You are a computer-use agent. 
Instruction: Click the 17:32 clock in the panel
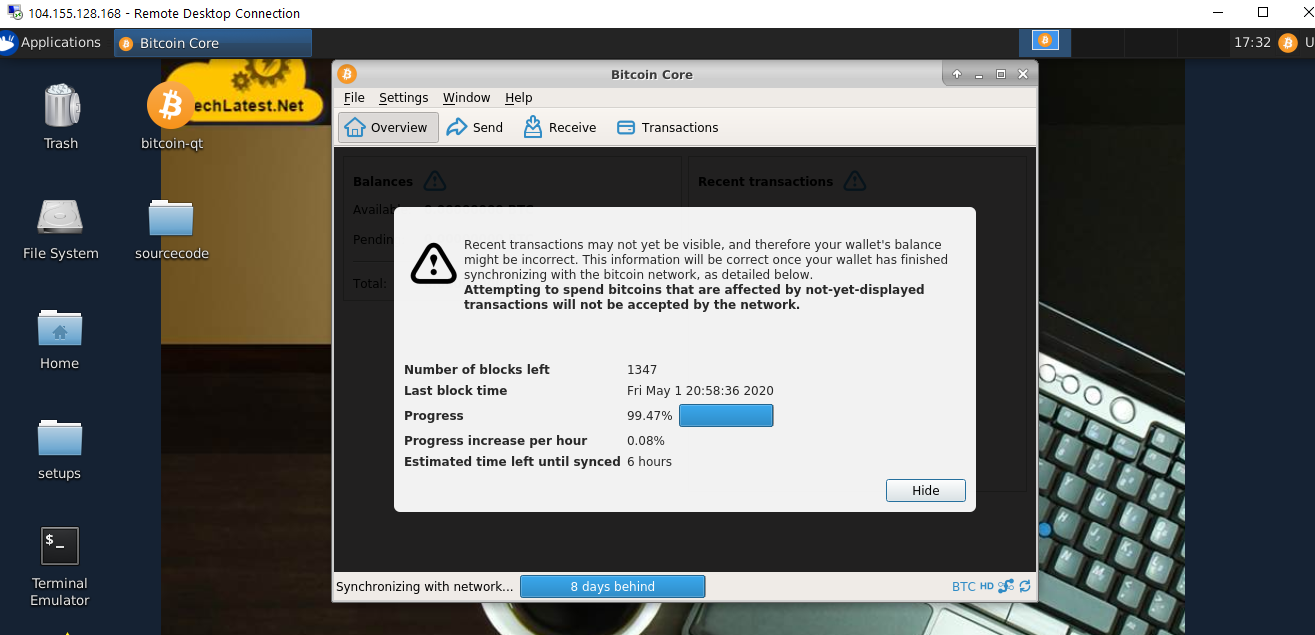tap(1252, 42)
